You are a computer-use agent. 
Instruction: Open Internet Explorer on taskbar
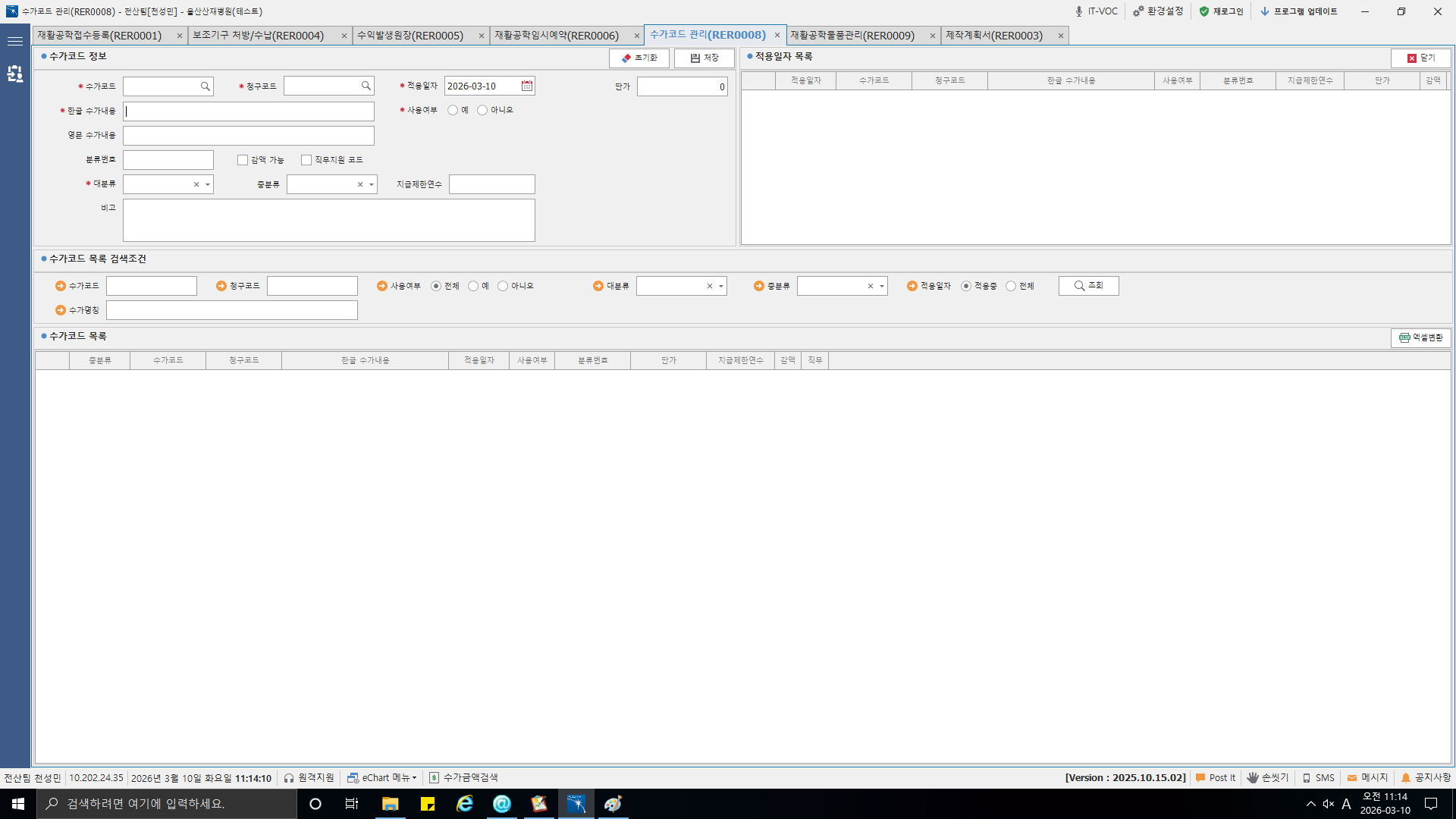coord(465,804)
